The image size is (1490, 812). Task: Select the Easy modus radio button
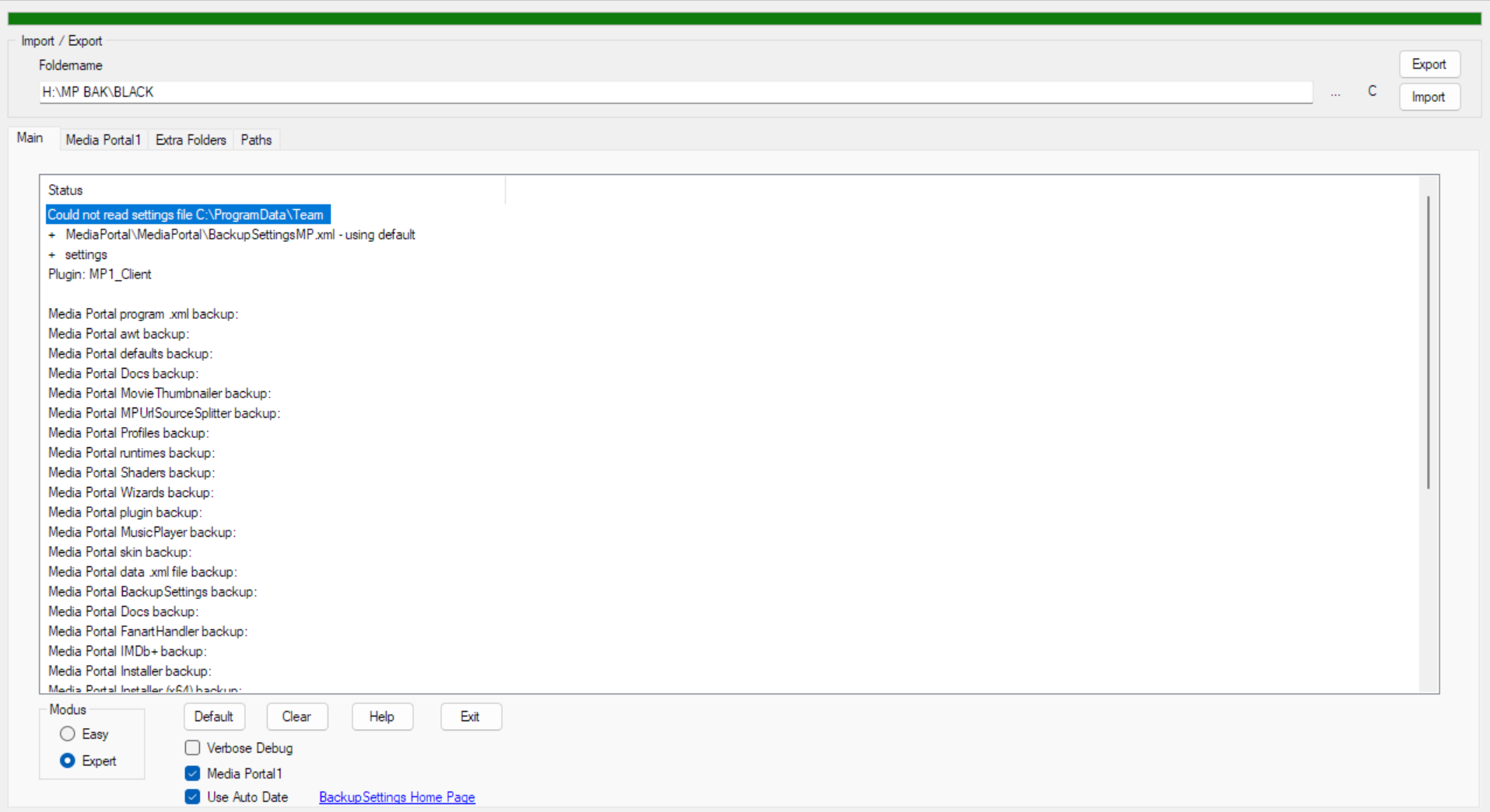click(x=68, y=734)
